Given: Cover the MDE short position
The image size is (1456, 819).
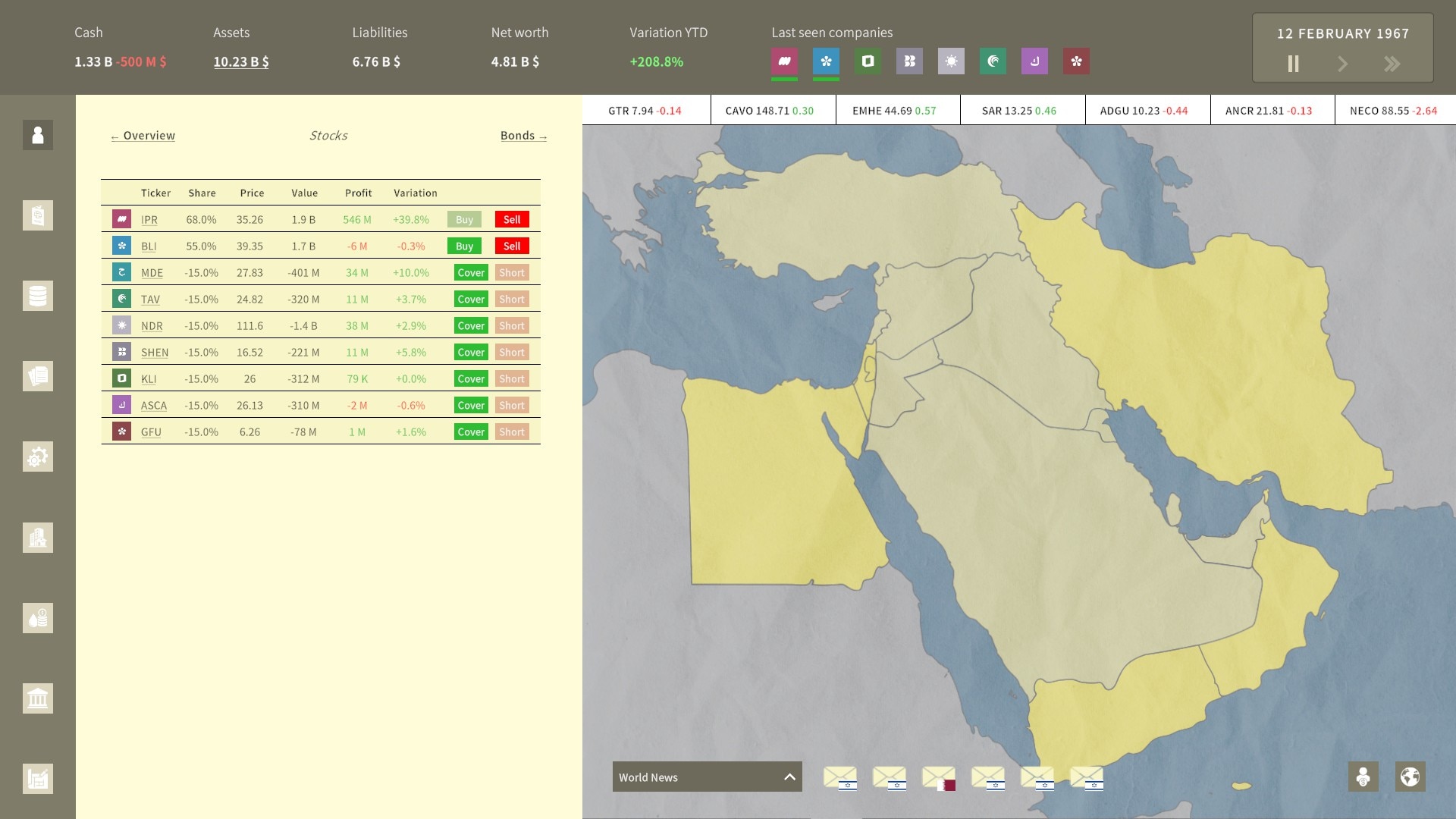Looking at the screenshot, I should (471, 272).
